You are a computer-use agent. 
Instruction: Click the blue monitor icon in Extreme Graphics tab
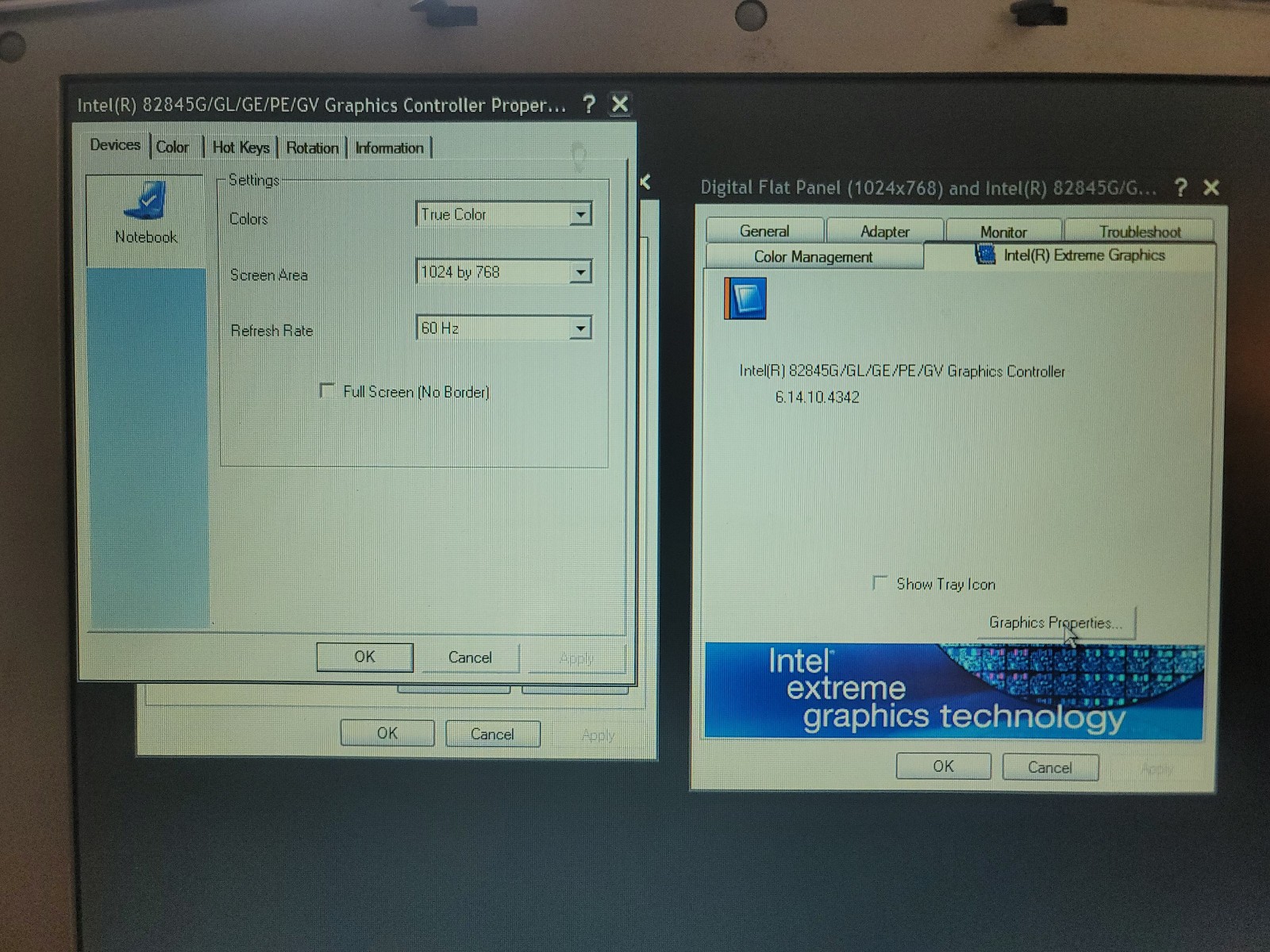(x=745, y=298)
